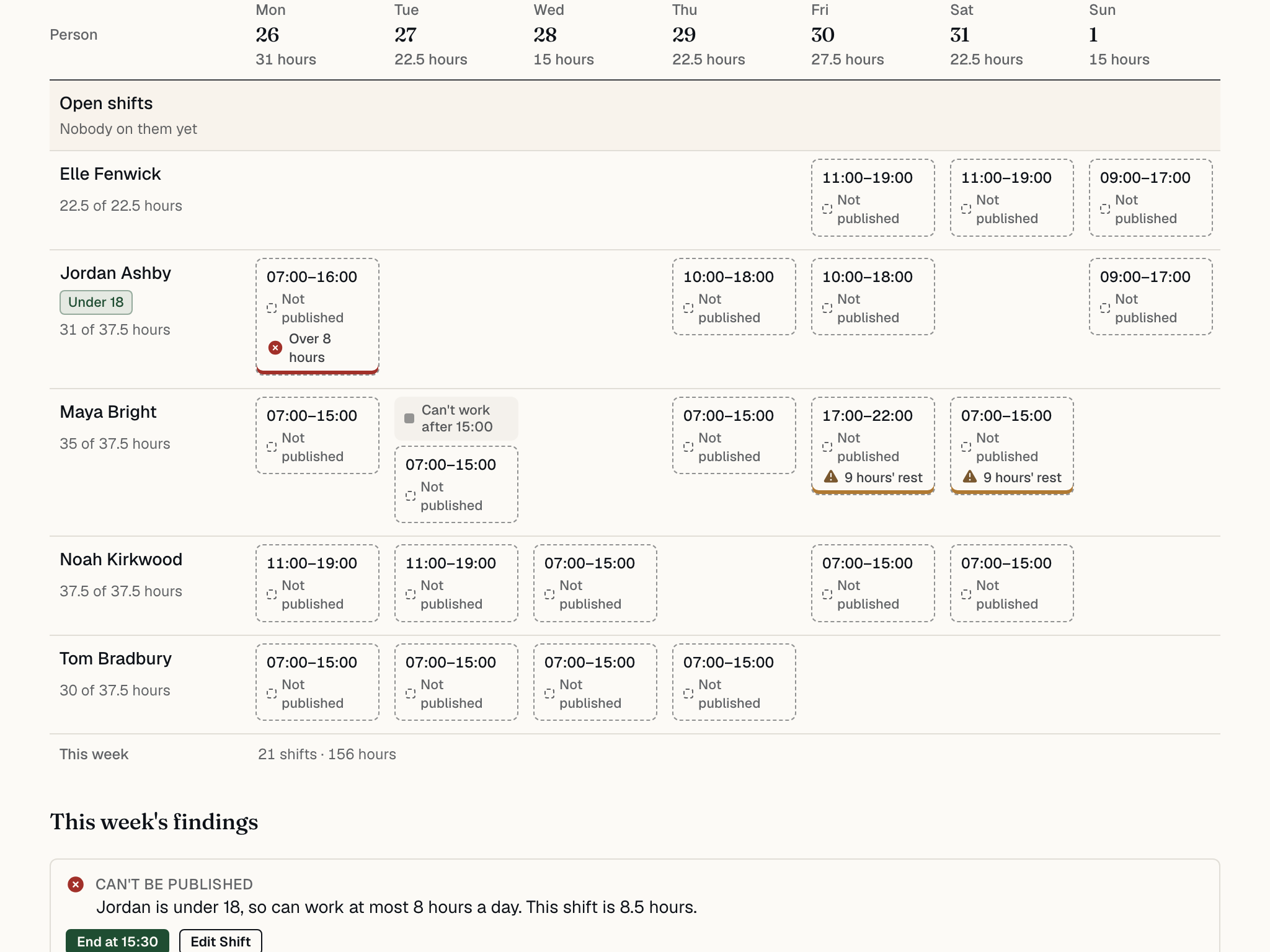Click the red error icon on Jordan's Monday shift
The height and width of the screenshot is (952, 1270).
click(x=275, y=348)
